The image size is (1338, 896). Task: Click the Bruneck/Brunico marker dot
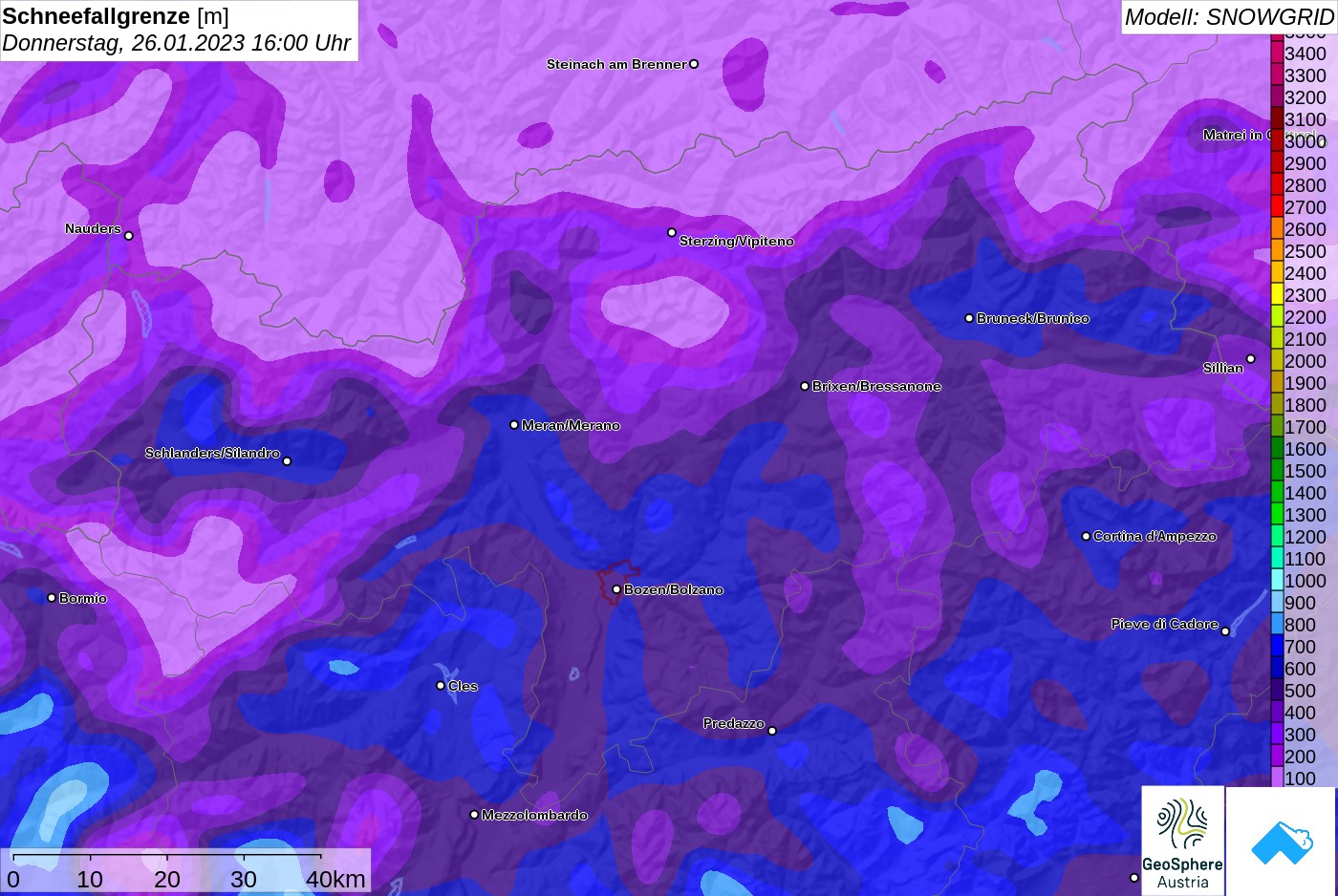pos(969,318)
